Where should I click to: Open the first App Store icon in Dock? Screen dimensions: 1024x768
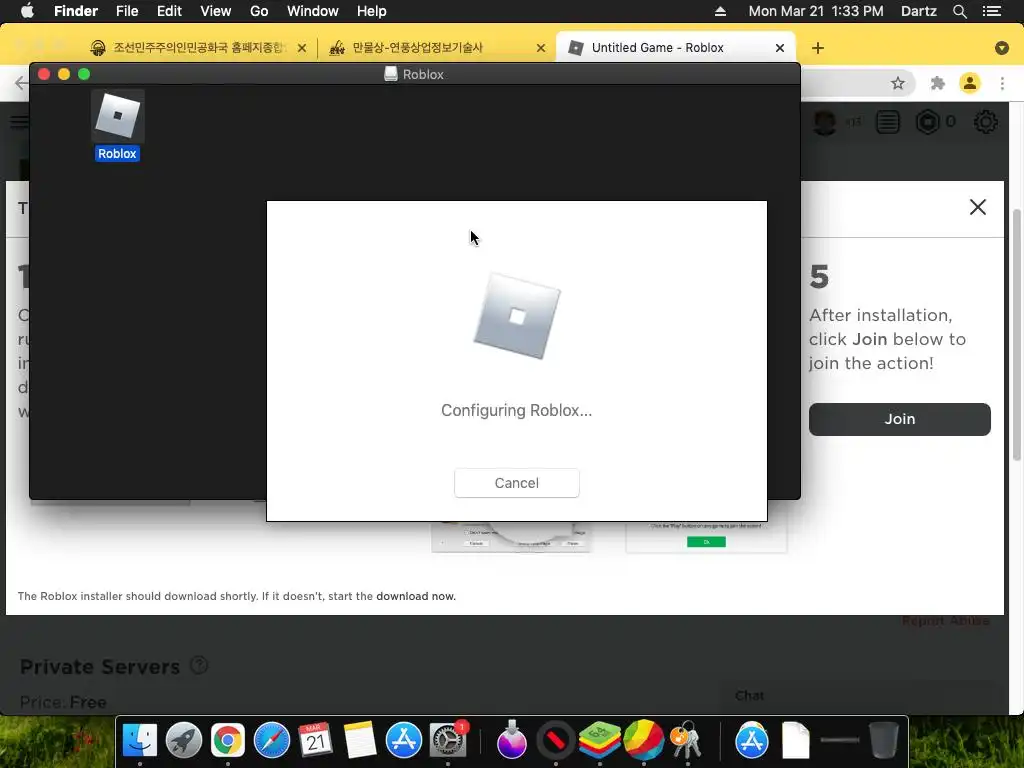(404, 740)
